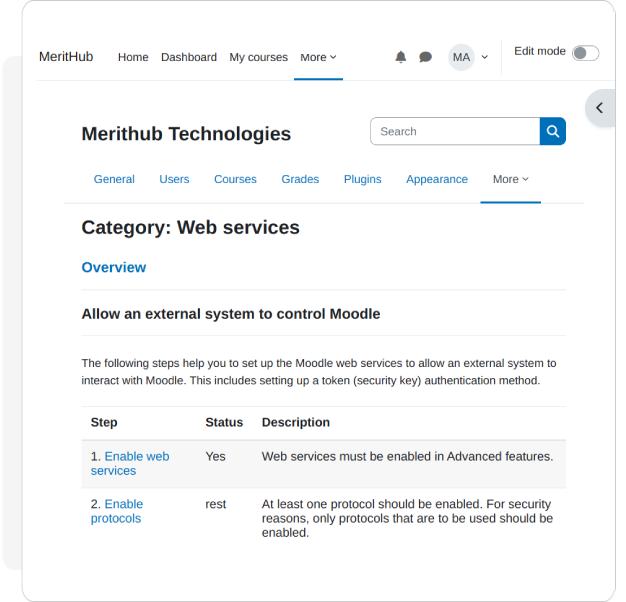Open the messaging speech bubble icon
The height and width of the screenshot is (602, 626).
pyautogui.click(x=425, y=57)
